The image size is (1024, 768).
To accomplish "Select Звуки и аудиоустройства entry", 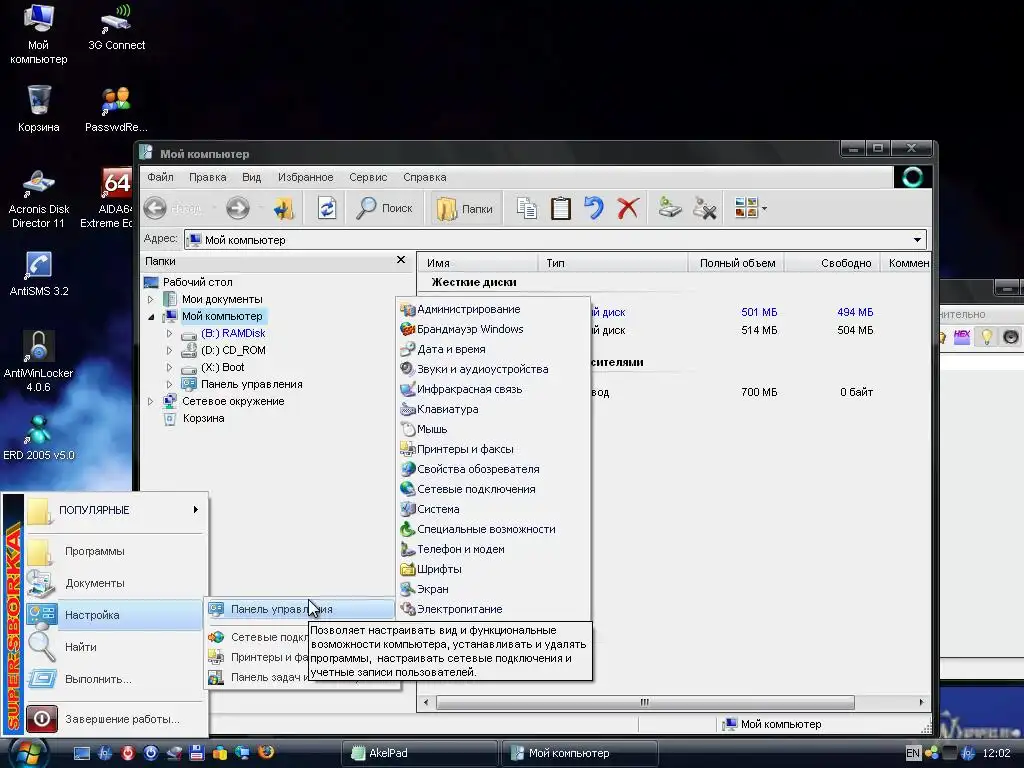I will [x=493, y=369].
